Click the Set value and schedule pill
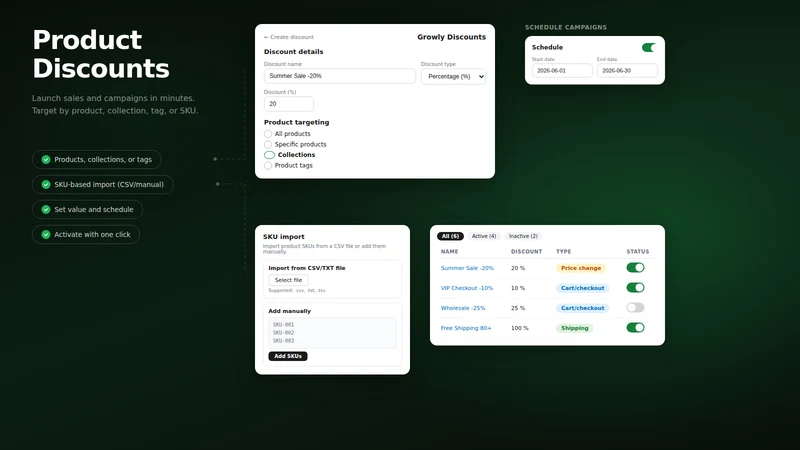800x450 pixels. (x=87, y=210)
